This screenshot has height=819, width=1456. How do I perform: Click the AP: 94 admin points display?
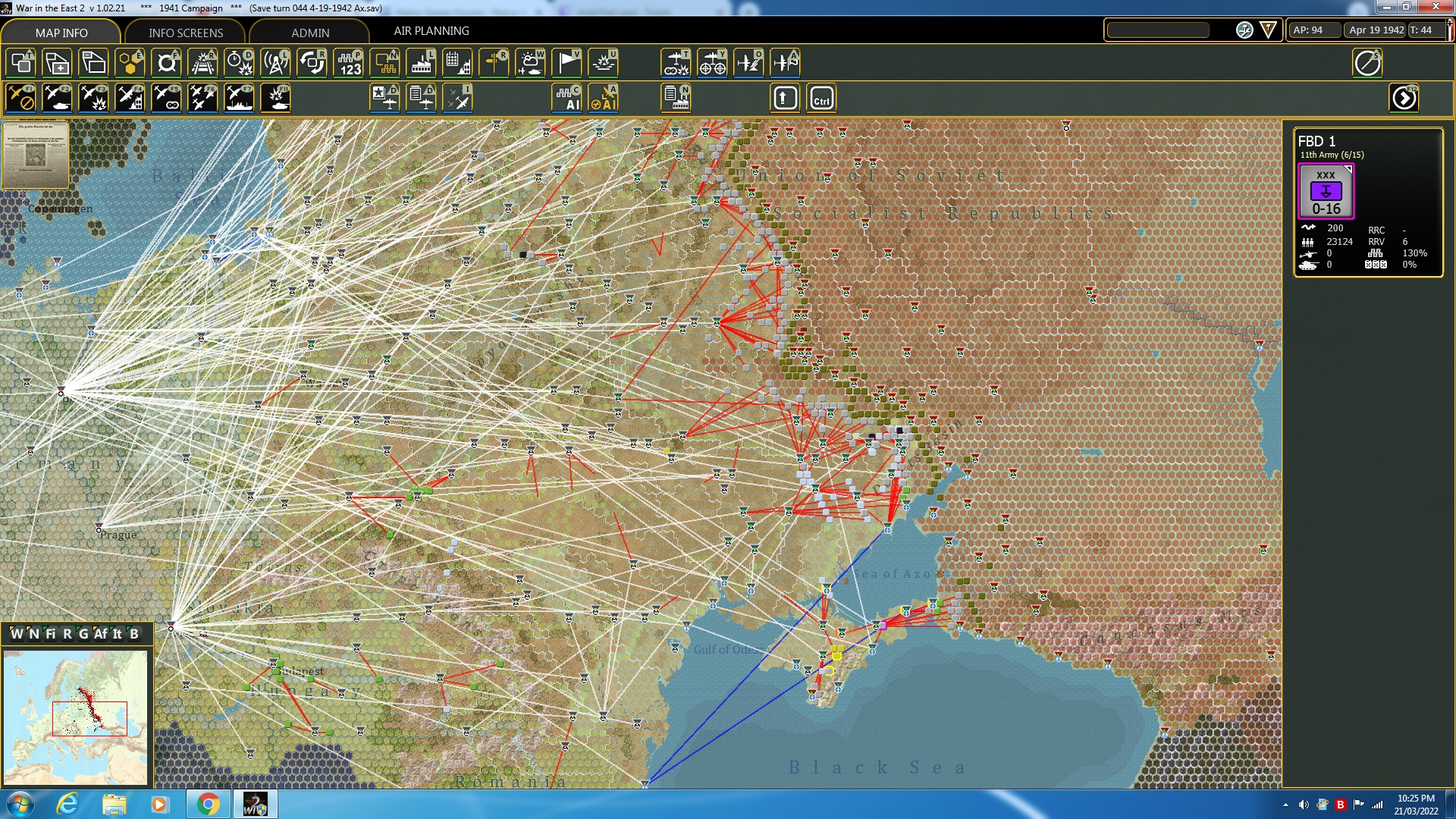(1313, 30)
